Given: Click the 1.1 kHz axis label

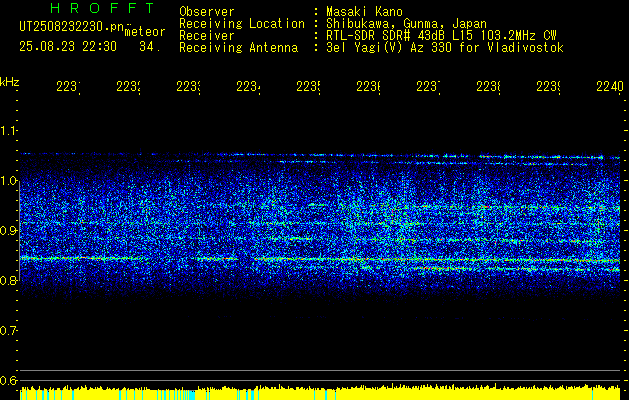Looking at the screenshot, I should click(8, 130).
